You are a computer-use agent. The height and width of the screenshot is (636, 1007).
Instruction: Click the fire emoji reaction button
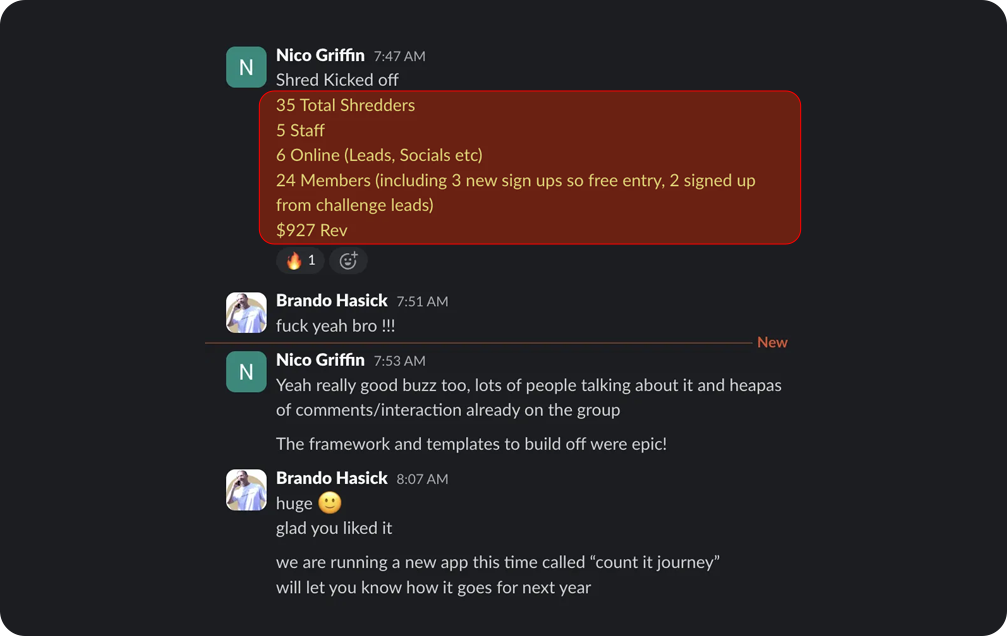coord(300,261)
